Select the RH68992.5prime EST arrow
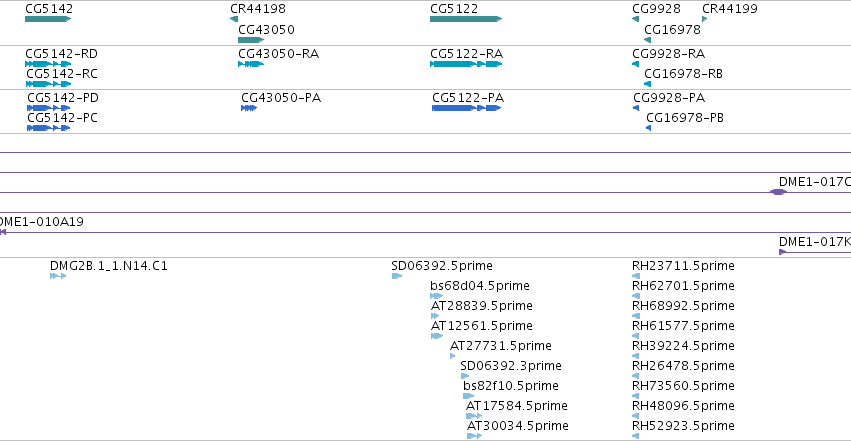The height and width of the screenshot is (441, 851). [x=636, y=316]
